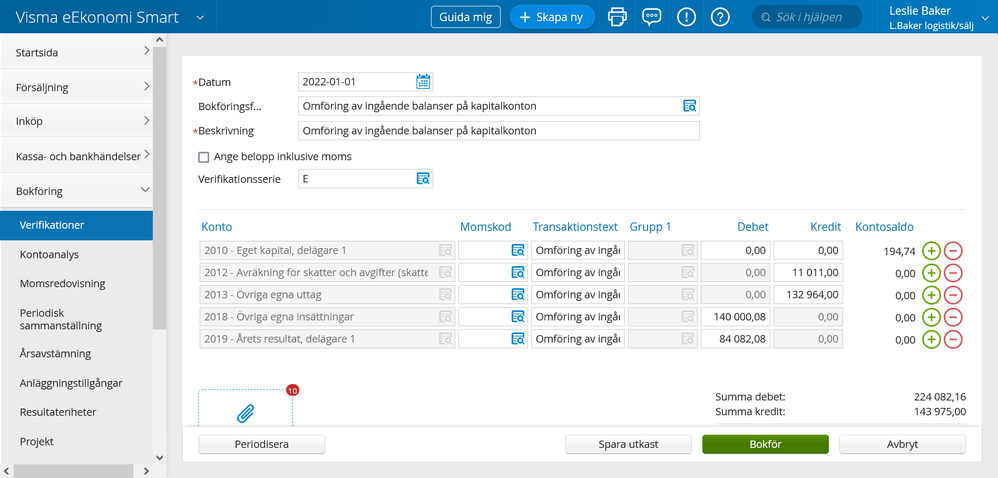Open Årsavstämning in the sidebar
This screenshot has width=998, height=478.
coord(55,353)
